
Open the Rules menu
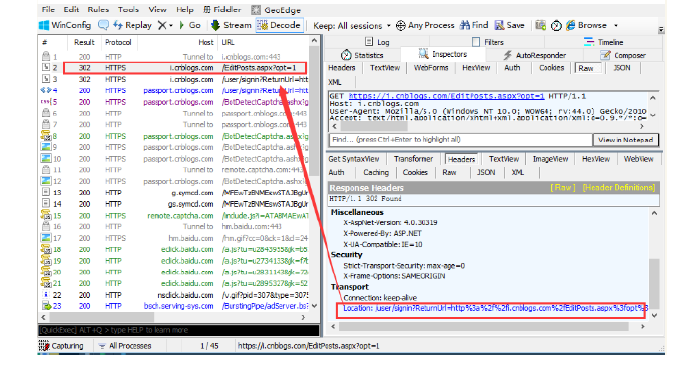point(98,9)
